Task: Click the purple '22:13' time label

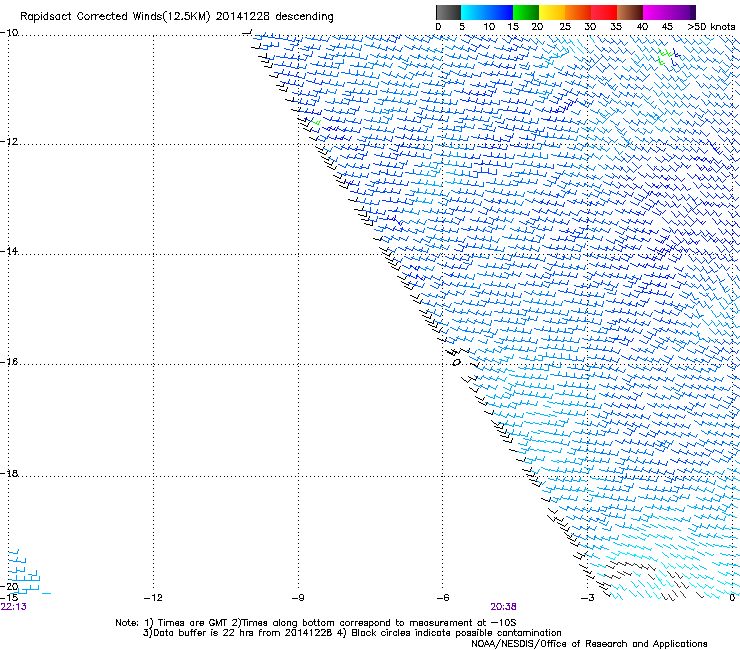Action: pyautogui.click(x=13, y=607)
